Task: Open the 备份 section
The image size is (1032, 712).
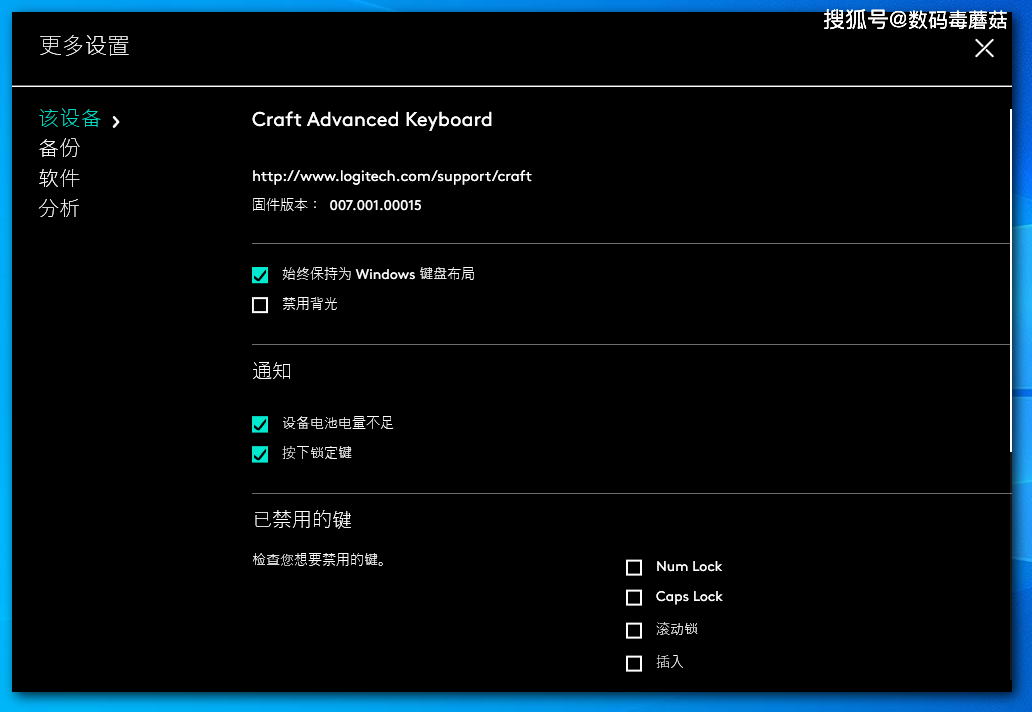Action: (x=59, y=148)
